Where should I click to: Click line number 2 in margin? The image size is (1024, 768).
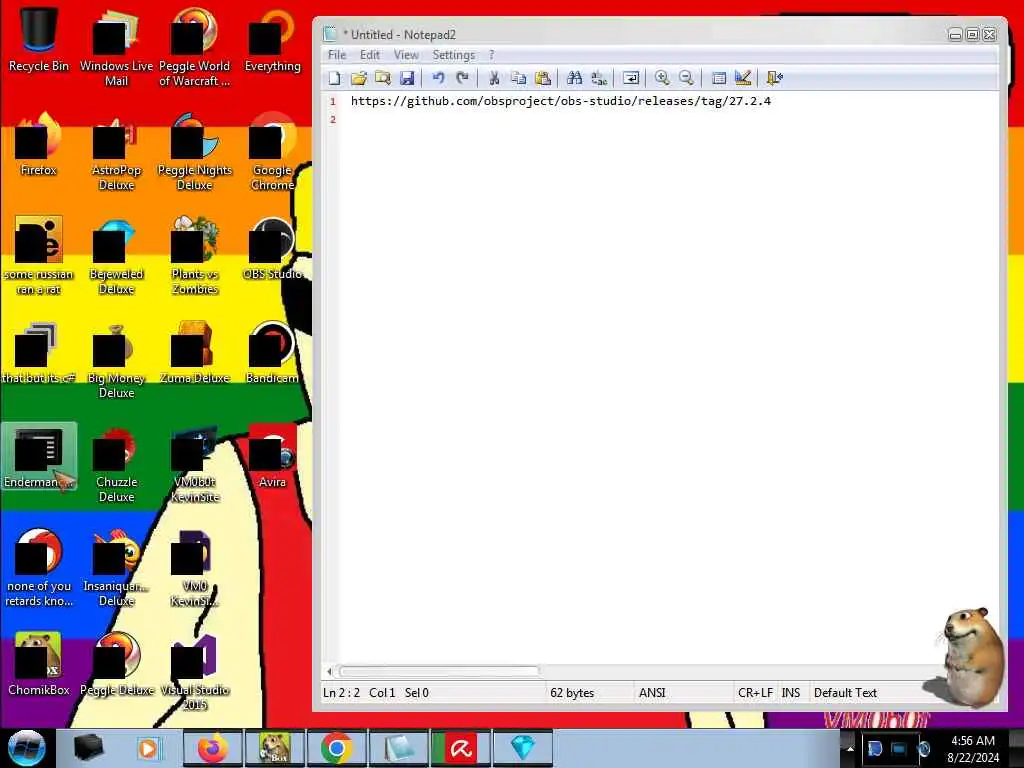point(332,119)
